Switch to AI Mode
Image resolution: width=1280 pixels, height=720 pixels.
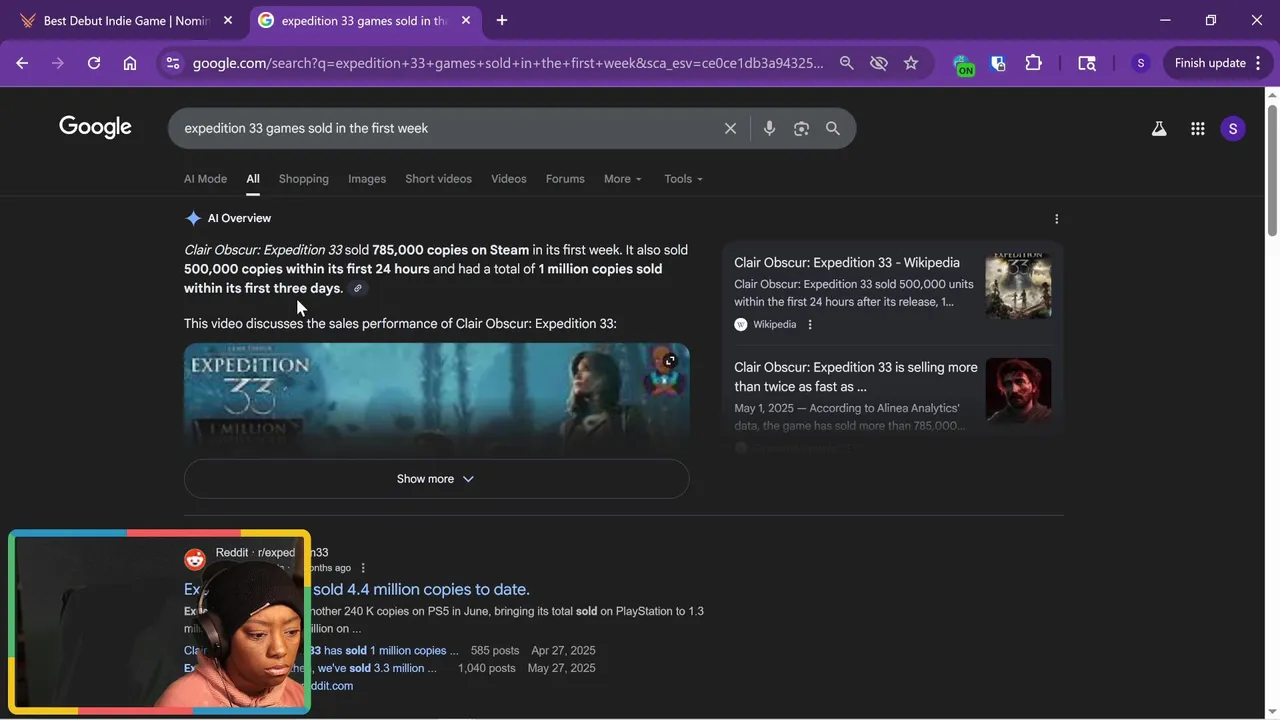pos(205,179)
